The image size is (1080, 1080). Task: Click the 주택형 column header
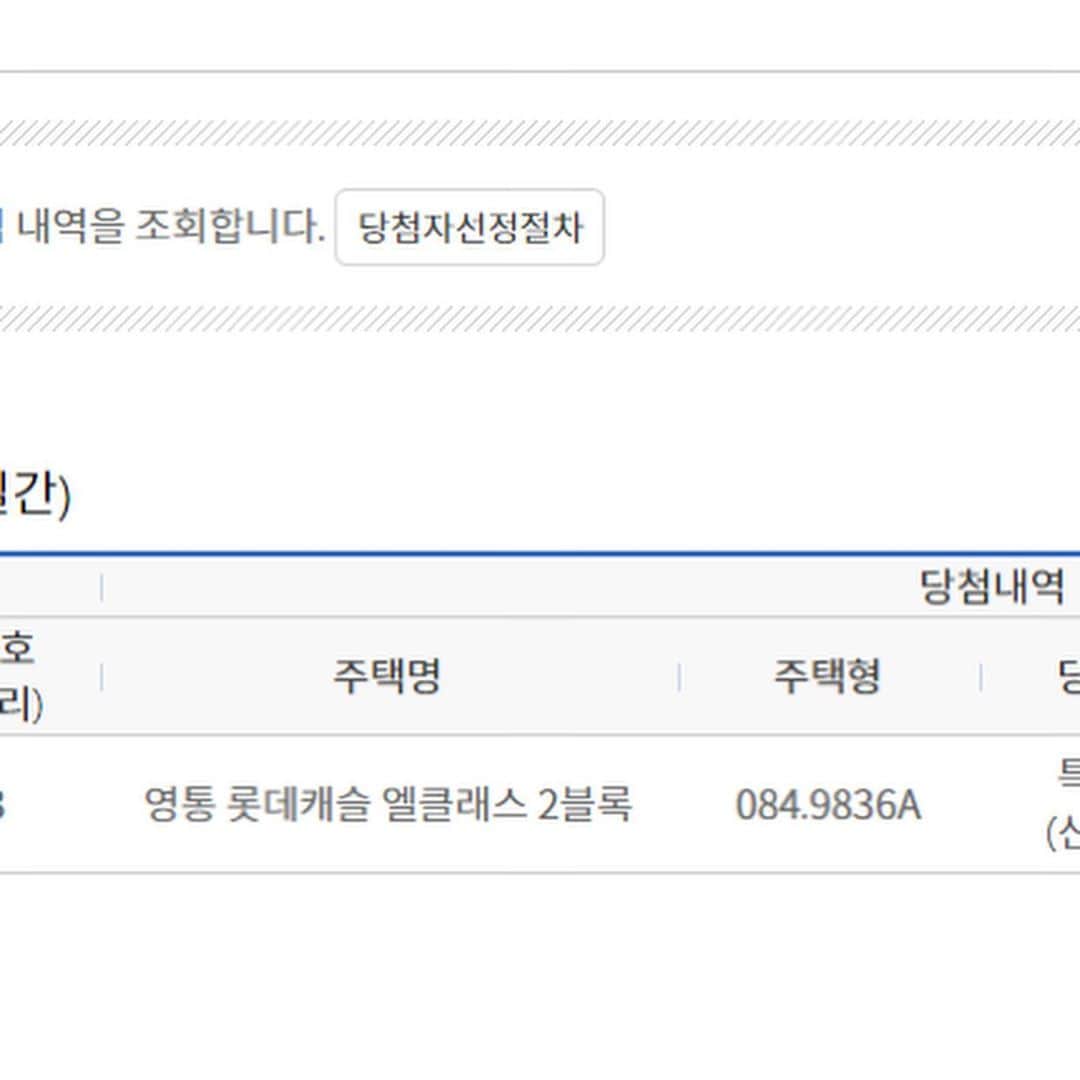[827, 676]
